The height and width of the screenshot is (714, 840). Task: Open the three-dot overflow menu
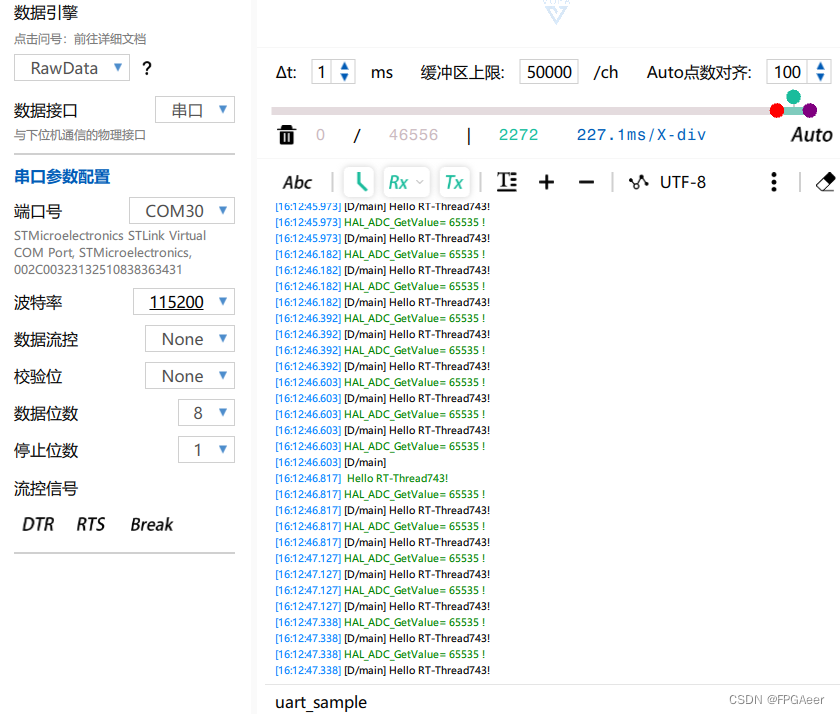point(773,182)
